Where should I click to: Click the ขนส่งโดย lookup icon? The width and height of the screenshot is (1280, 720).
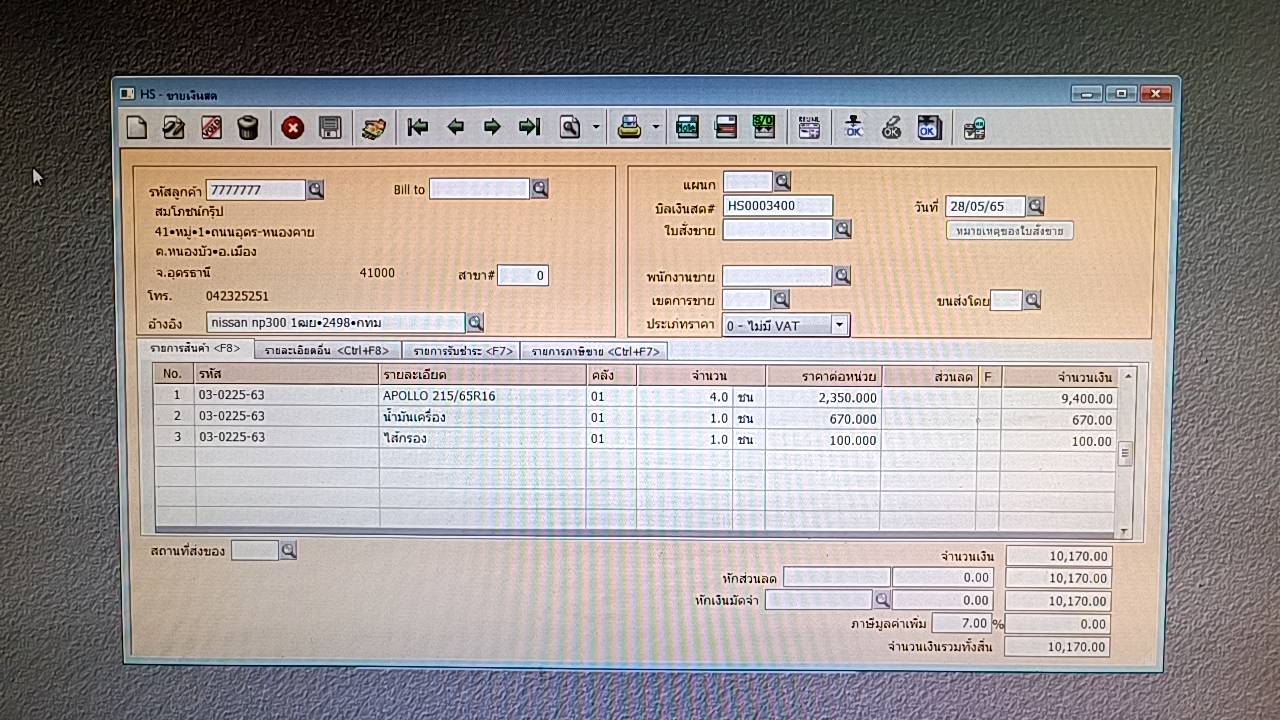[1032, 299]
